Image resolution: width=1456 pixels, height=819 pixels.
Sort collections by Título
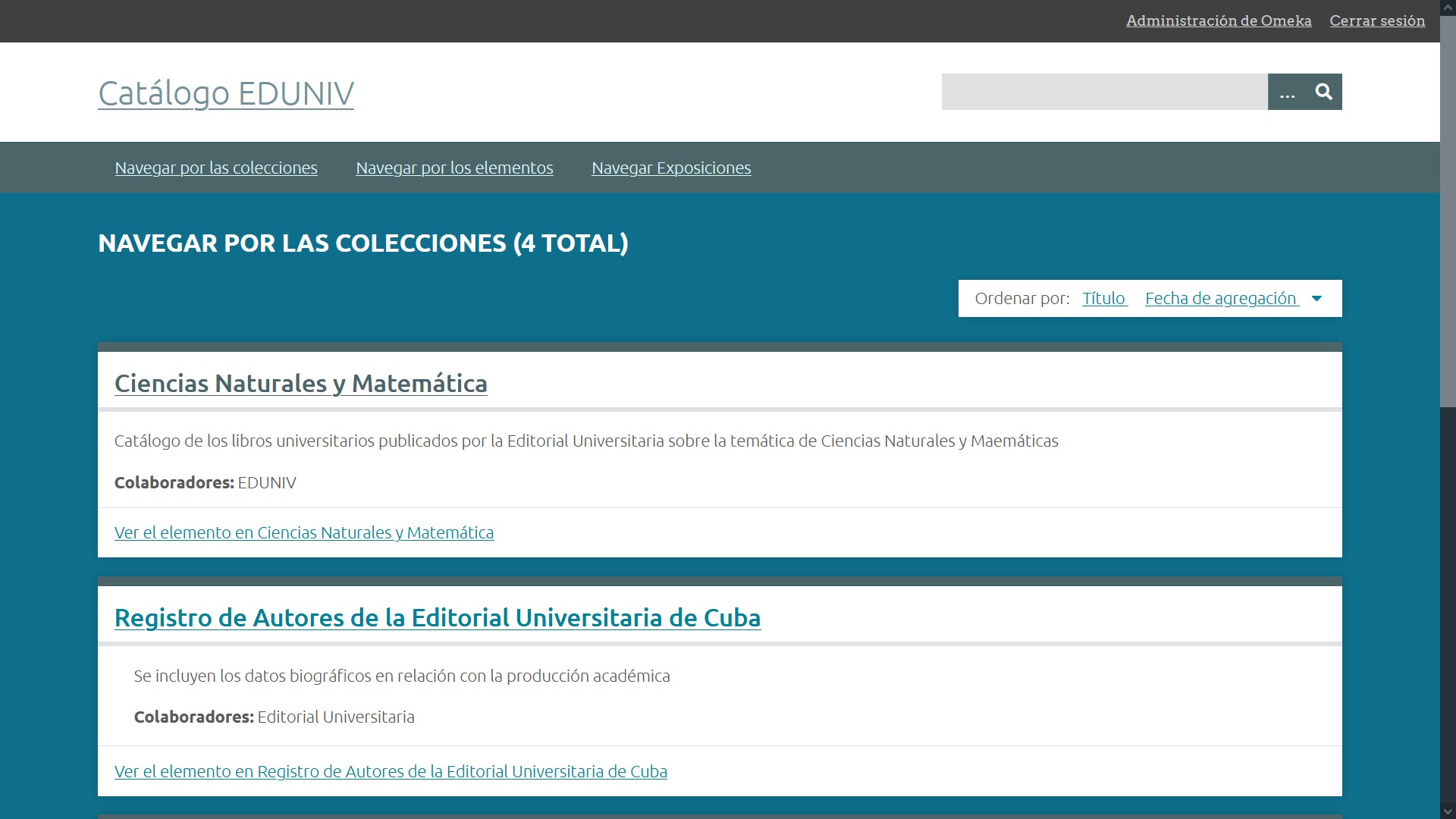[1104, 299]
